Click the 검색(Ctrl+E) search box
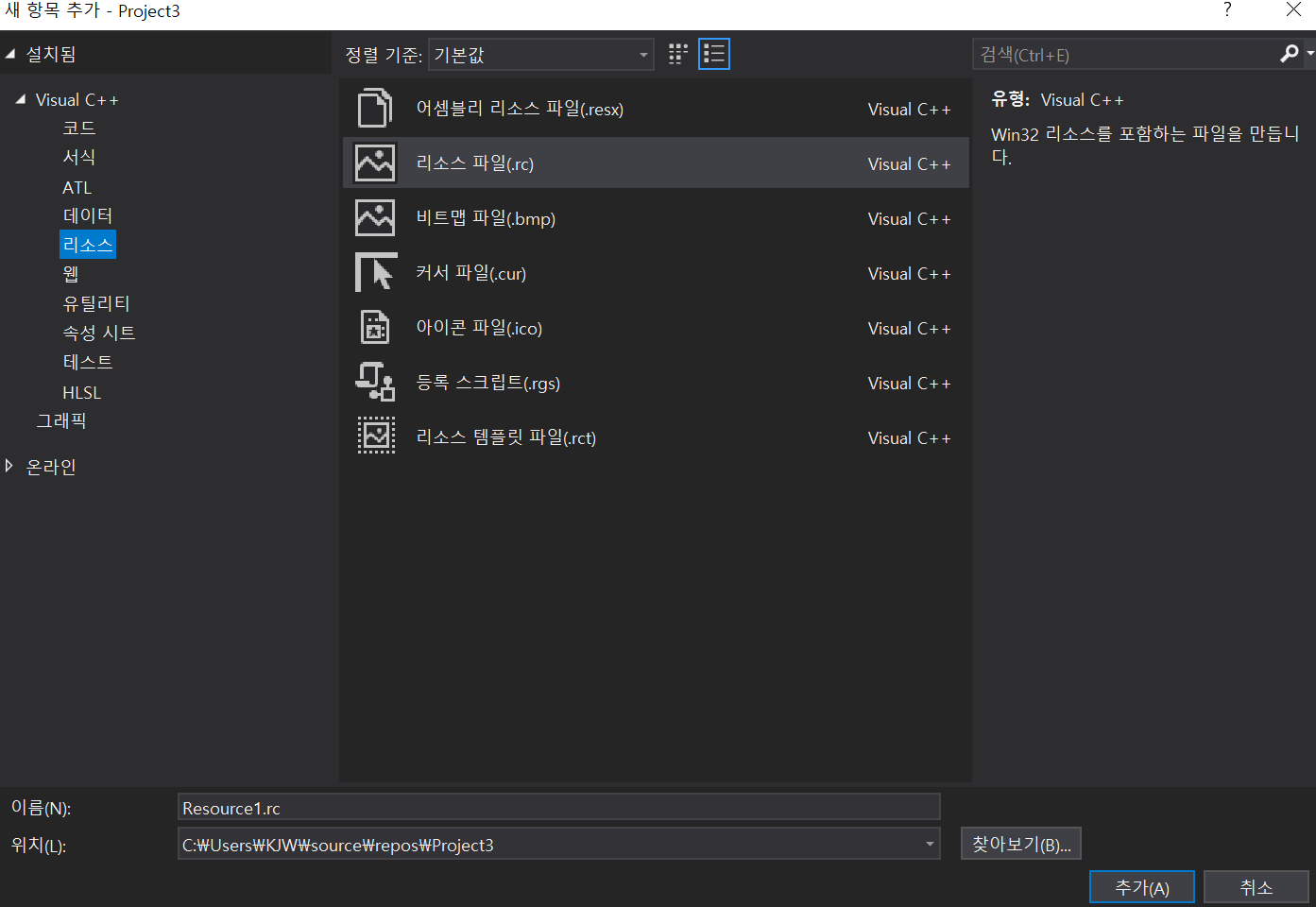This screenshot has height=907, width=1316. [x=1124, y=54]
